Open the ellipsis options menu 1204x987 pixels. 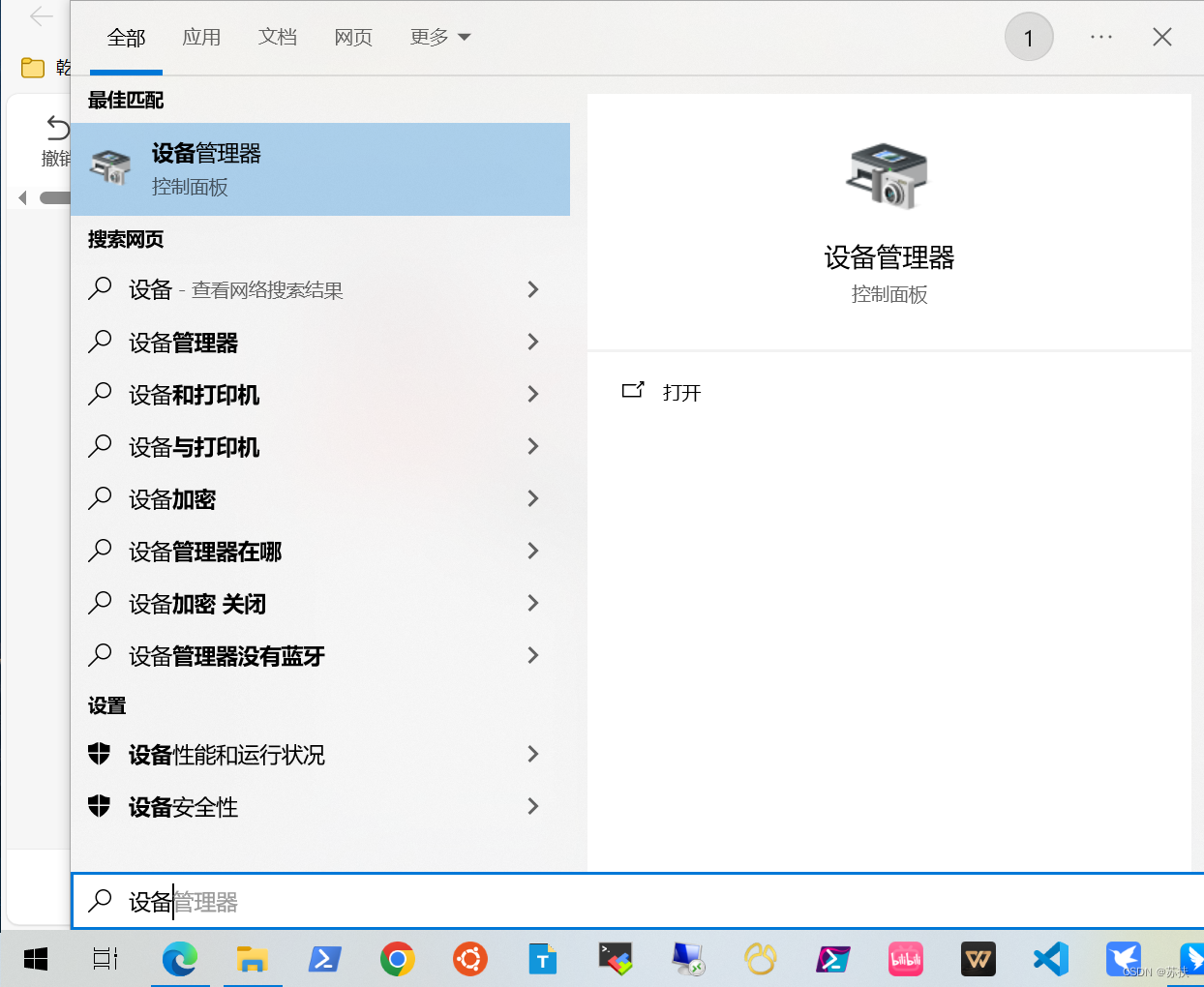1100,37
